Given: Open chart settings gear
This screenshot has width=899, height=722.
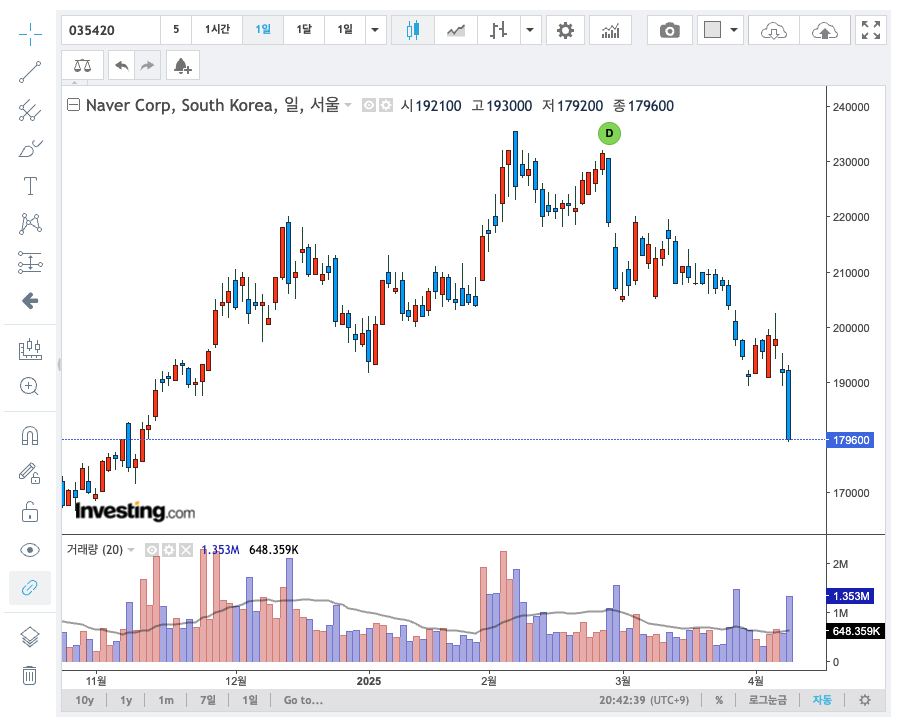Looking at the screenshot, I should tap(565, 30).
